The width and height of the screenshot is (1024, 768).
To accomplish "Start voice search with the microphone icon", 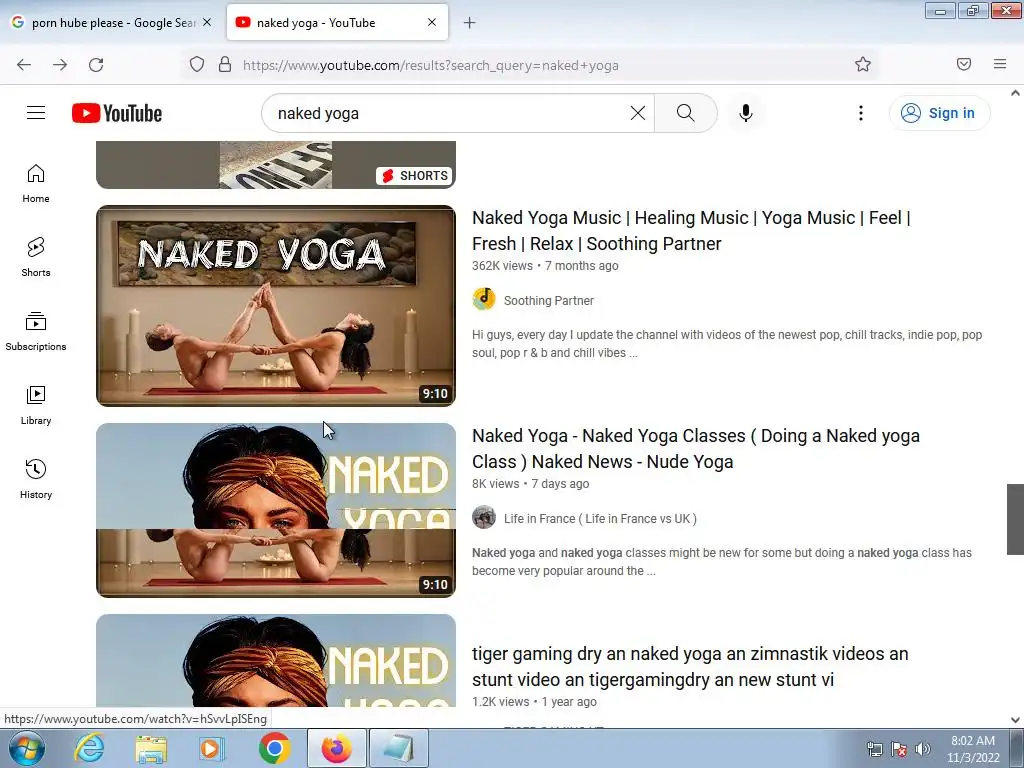I will (x=745, y=113).
